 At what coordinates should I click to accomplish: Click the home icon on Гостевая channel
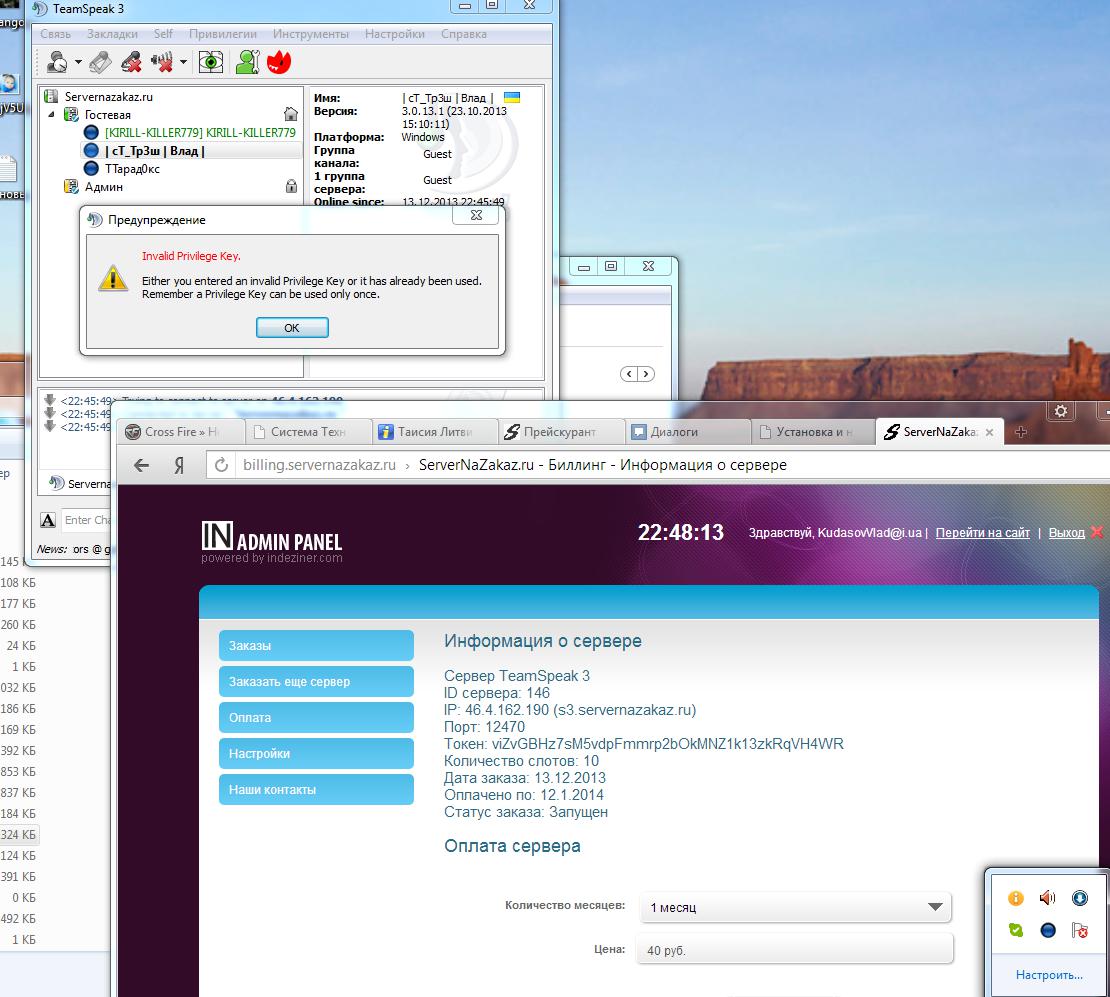pos(291,114)
